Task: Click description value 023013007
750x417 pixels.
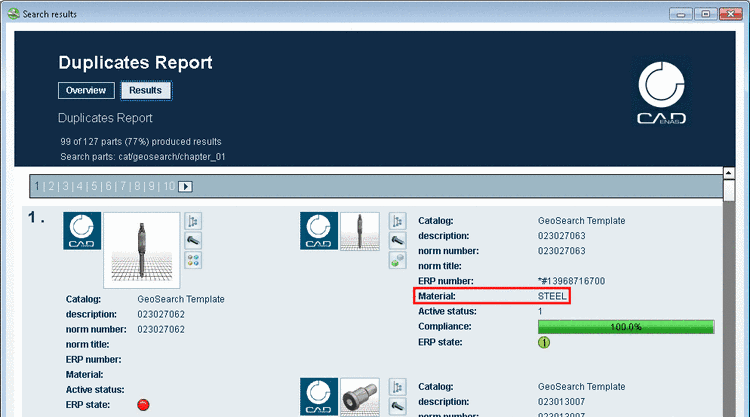Action: (562, 402)
